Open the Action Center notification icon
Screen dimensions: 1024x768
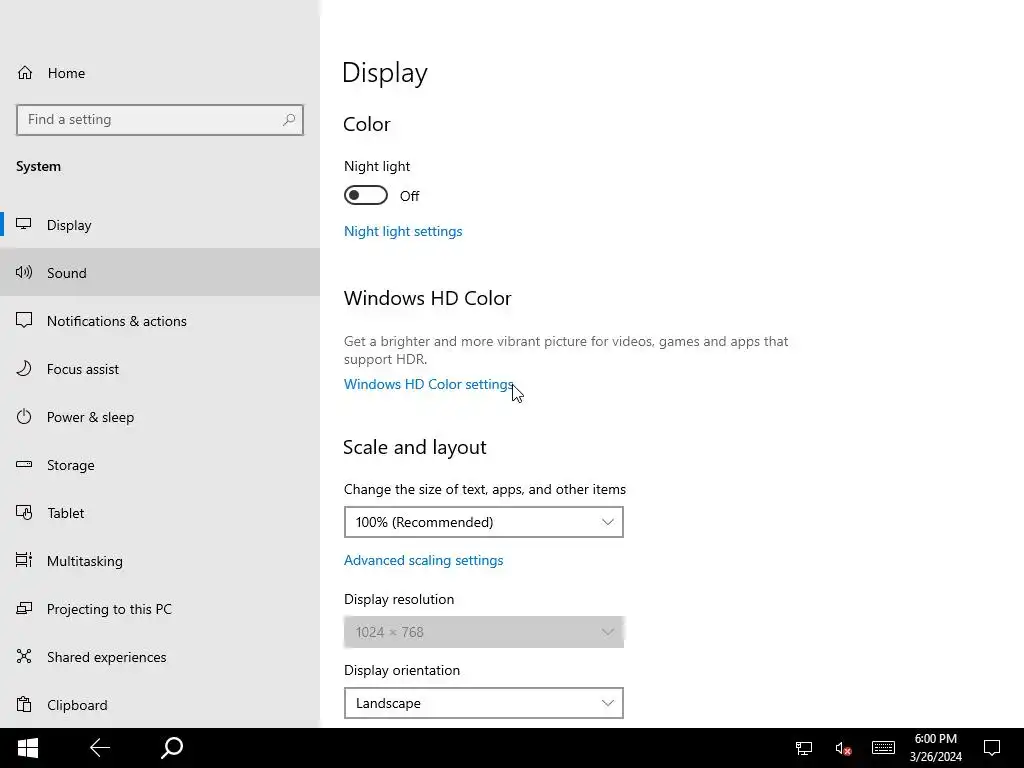pyautogui.click(x=992, y=748)
